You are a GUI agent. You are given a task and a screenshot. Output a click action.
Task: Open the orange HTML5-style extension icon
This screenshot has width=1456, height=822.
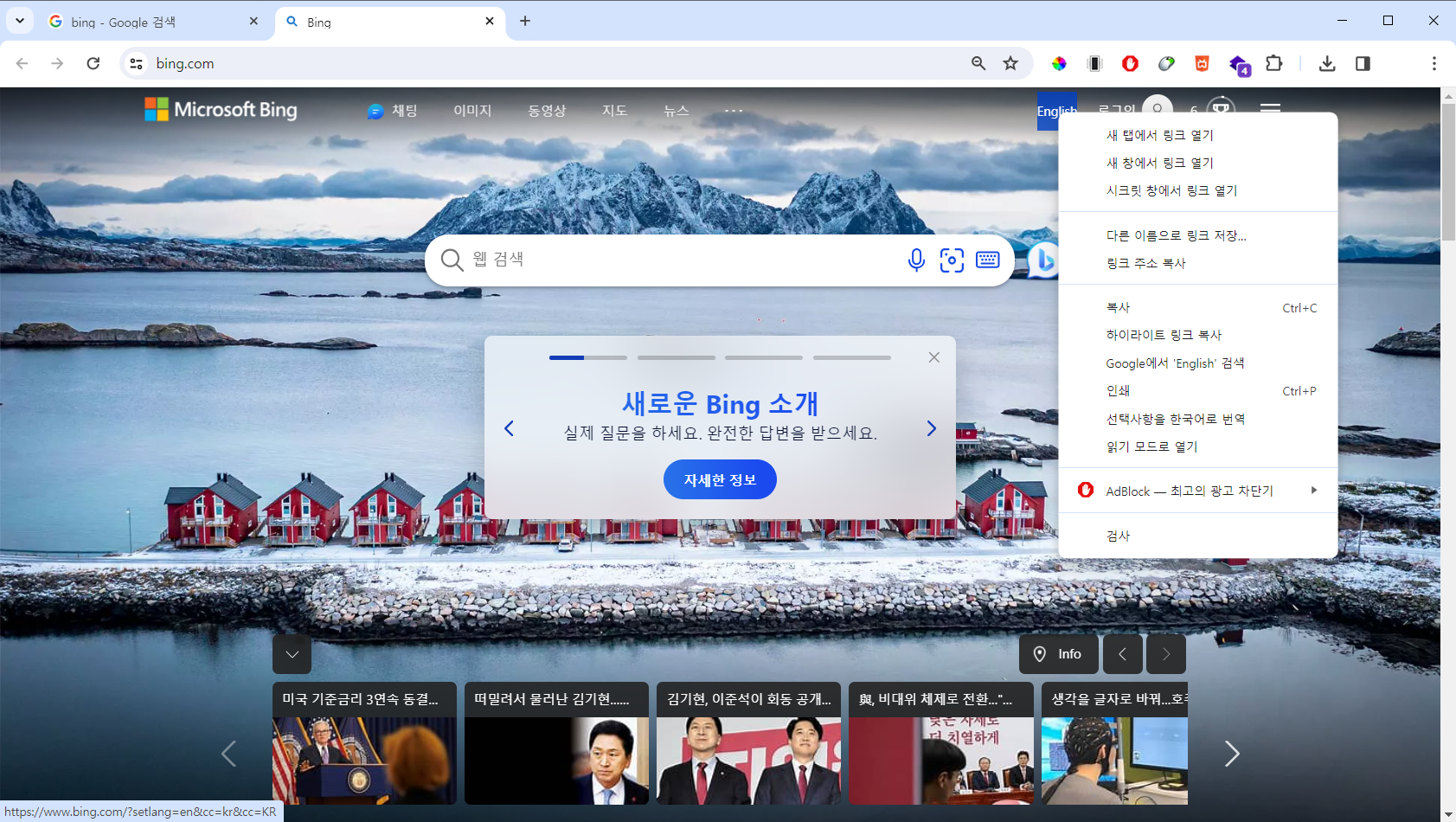[x=1202, y=63]
